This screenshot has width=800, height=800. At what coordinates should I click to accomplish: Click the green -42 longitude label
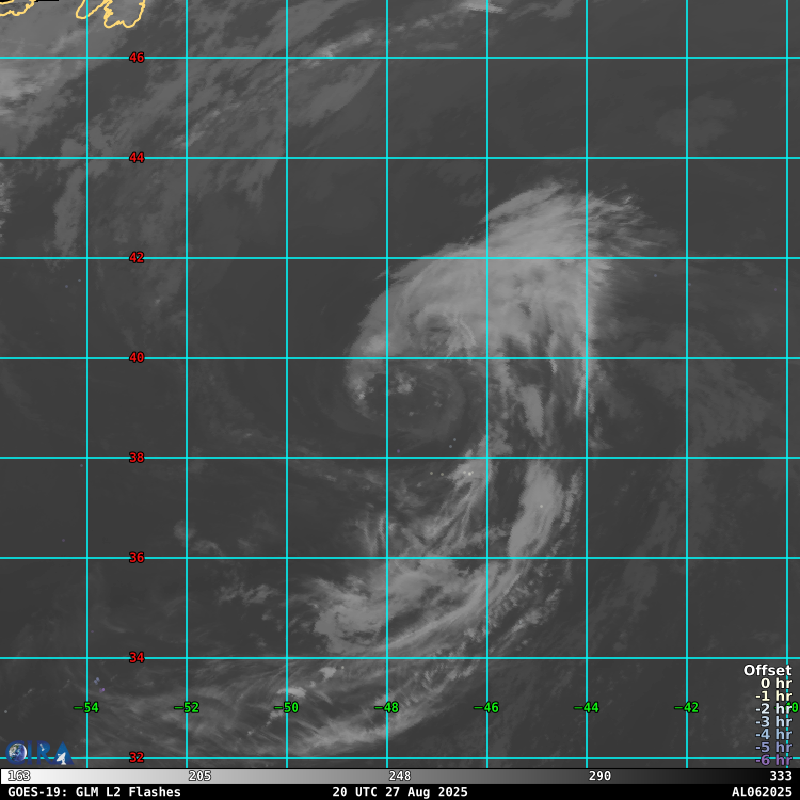pyautogui.click(x=687, y=708)
